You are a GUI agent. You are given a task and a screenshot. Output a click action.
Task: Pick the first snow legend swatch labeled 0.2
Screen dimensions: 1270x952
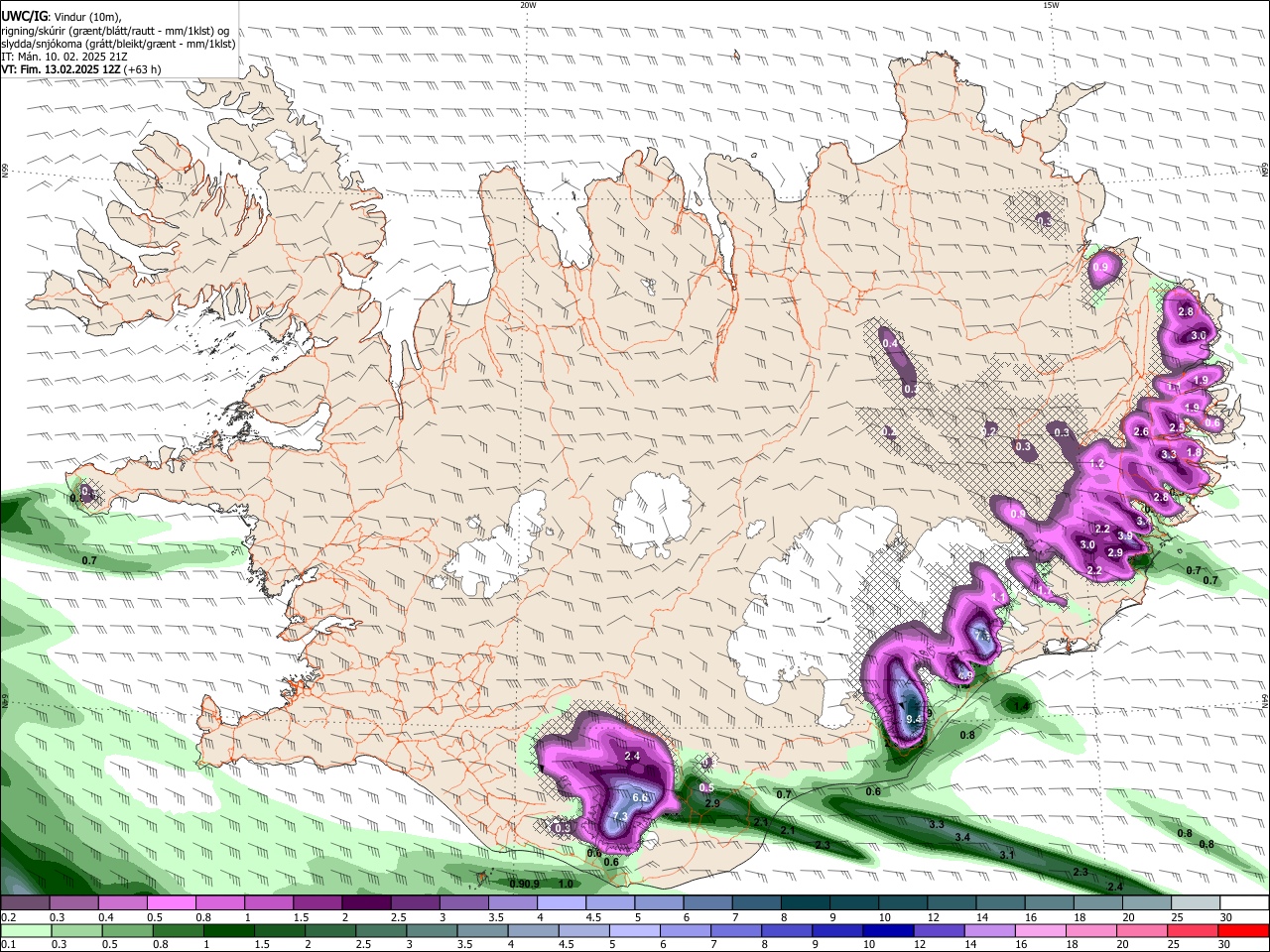coord(25,903)
